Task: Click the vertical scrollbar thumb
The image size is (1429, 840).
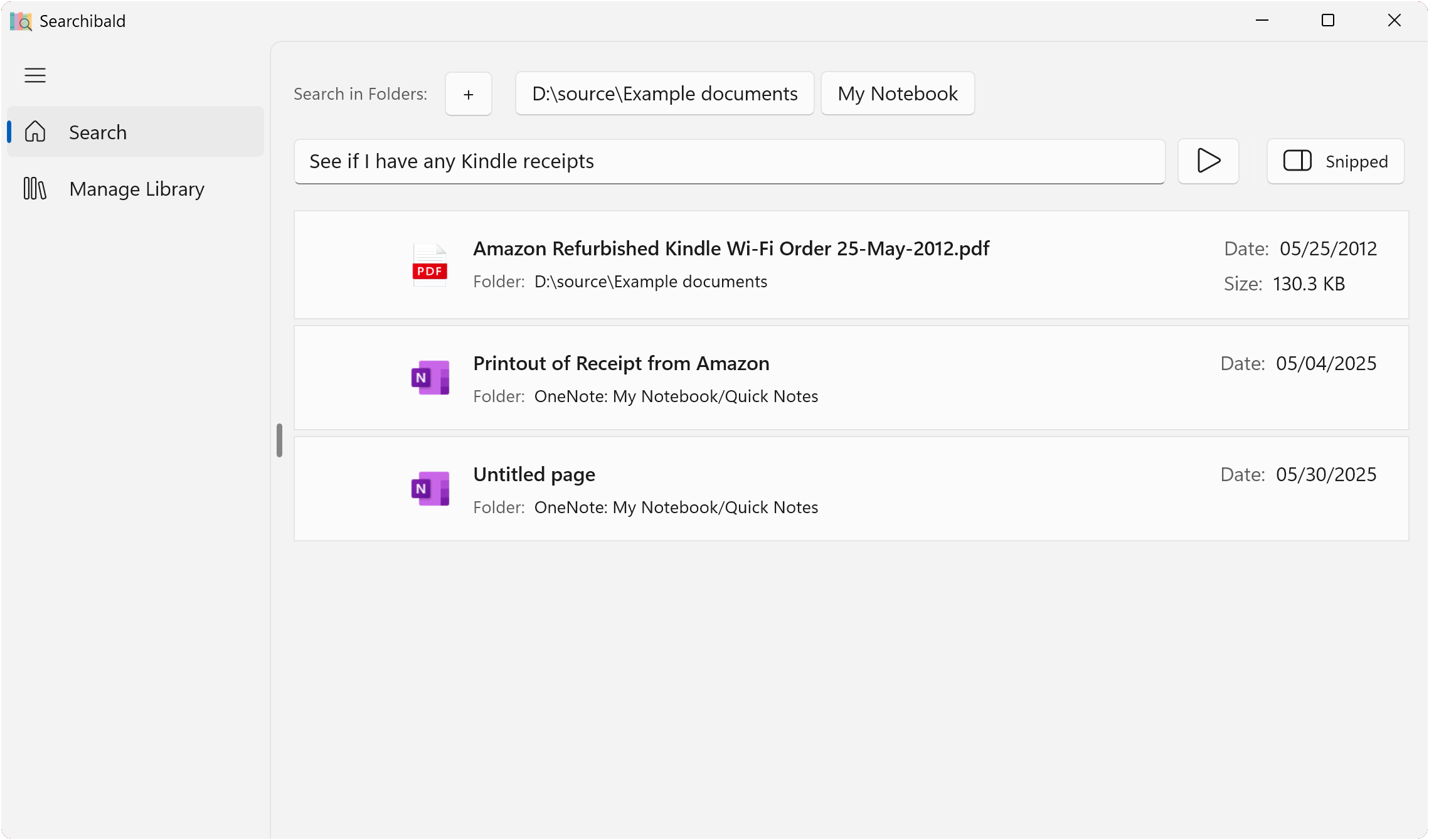Action: click(x=279, y=441)
